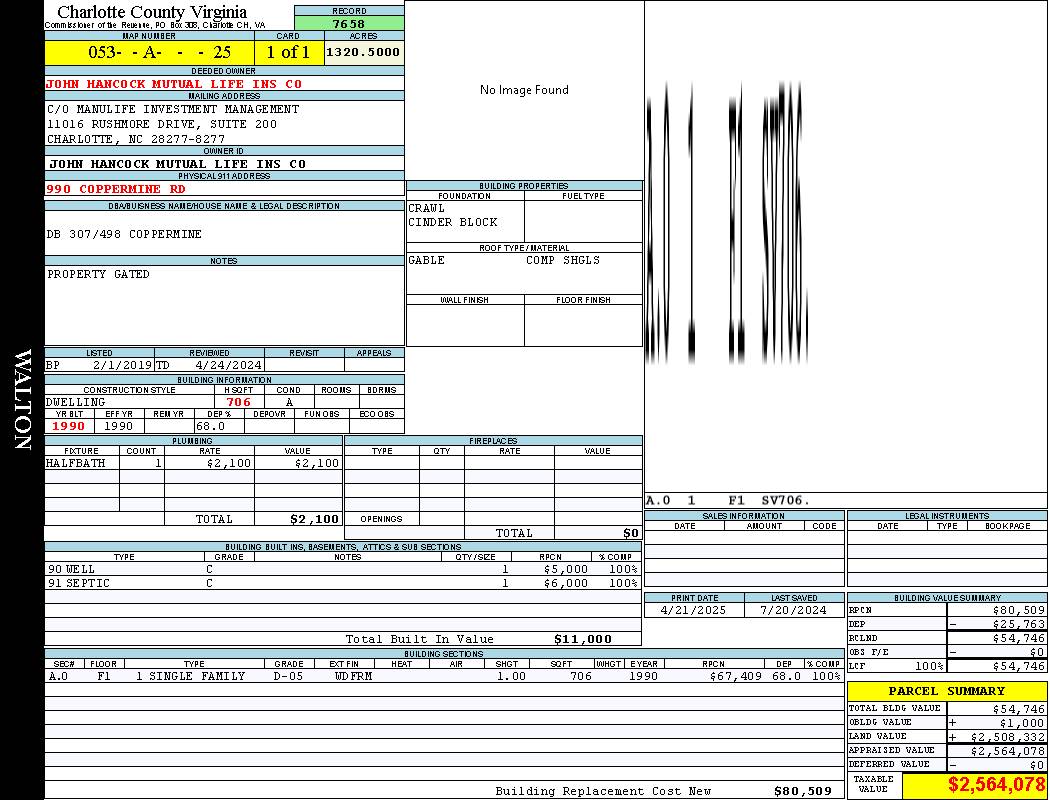Click the '1 of 1' card indicator
Image resolution: width=1050 pixels, height=800 pixels.
coord(288,52)
